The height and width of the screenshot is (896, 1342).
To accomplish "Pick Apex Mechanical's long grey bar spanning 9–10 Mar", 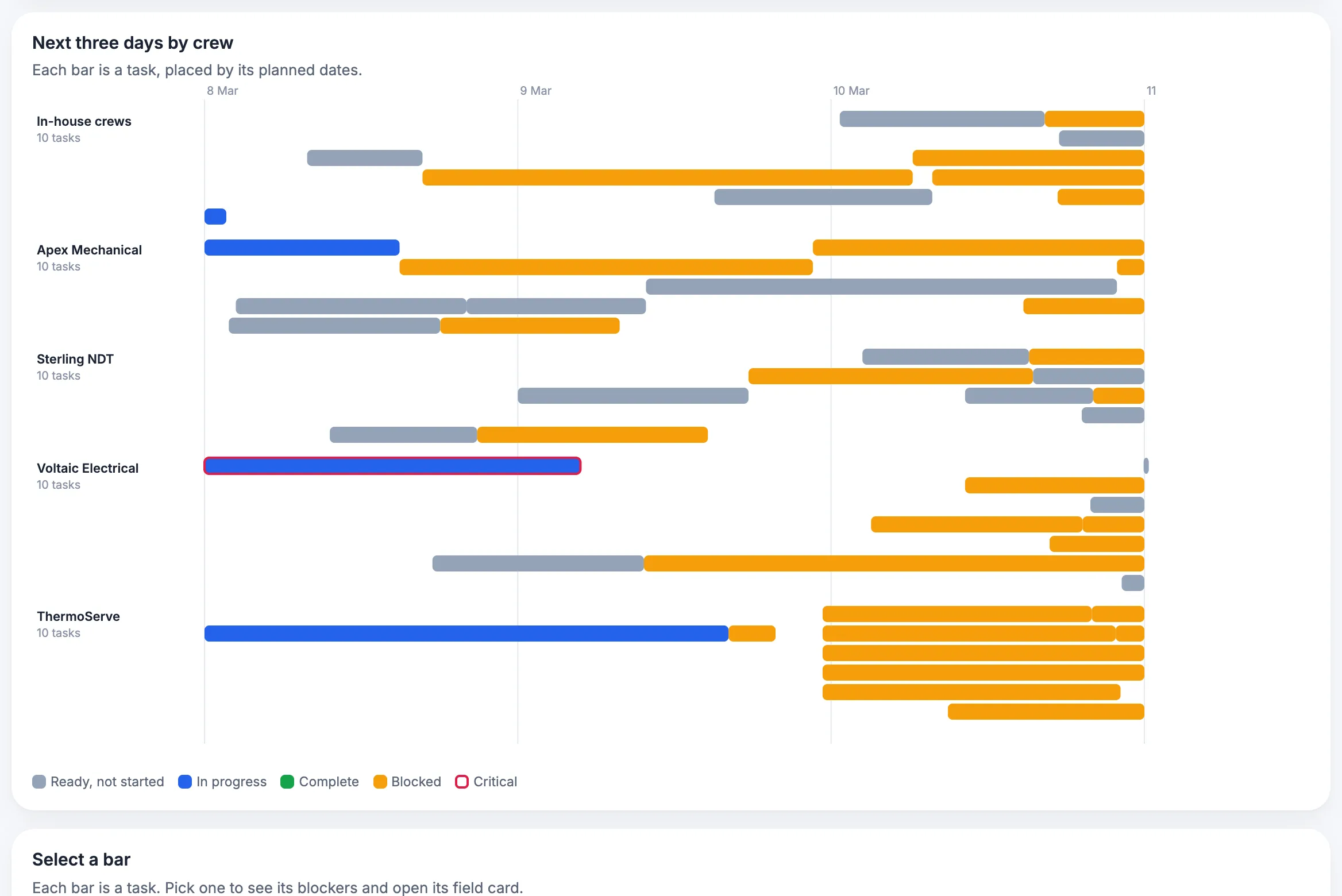I will coord(881,287).
